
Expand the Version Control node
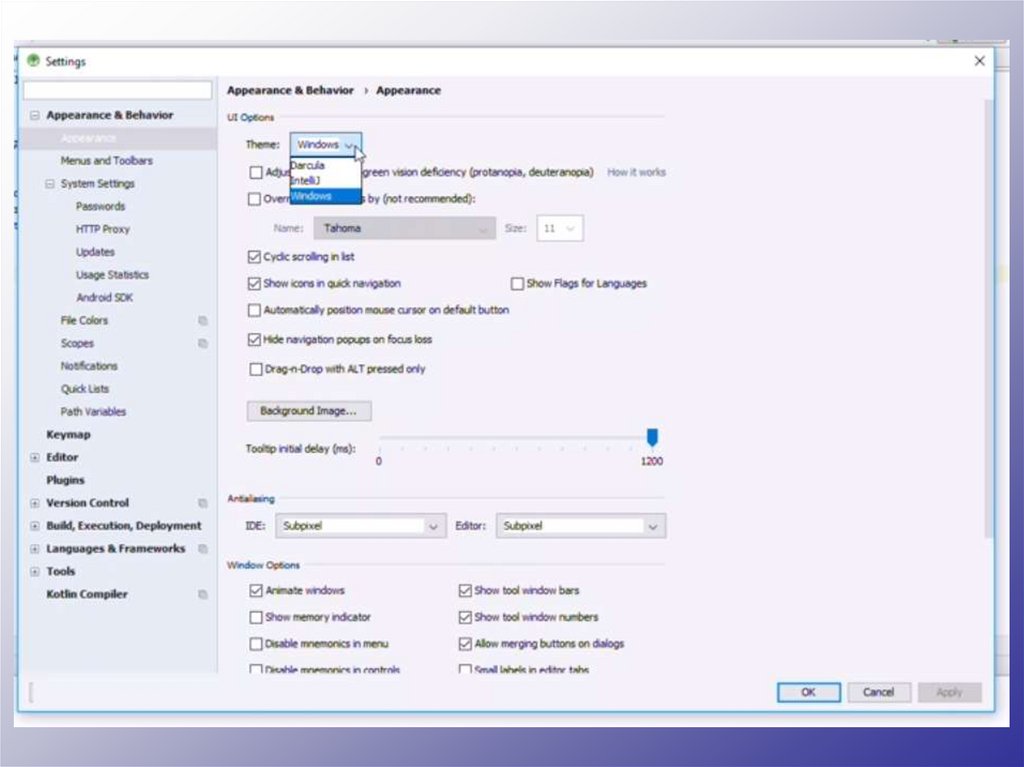tap(35, 503)
